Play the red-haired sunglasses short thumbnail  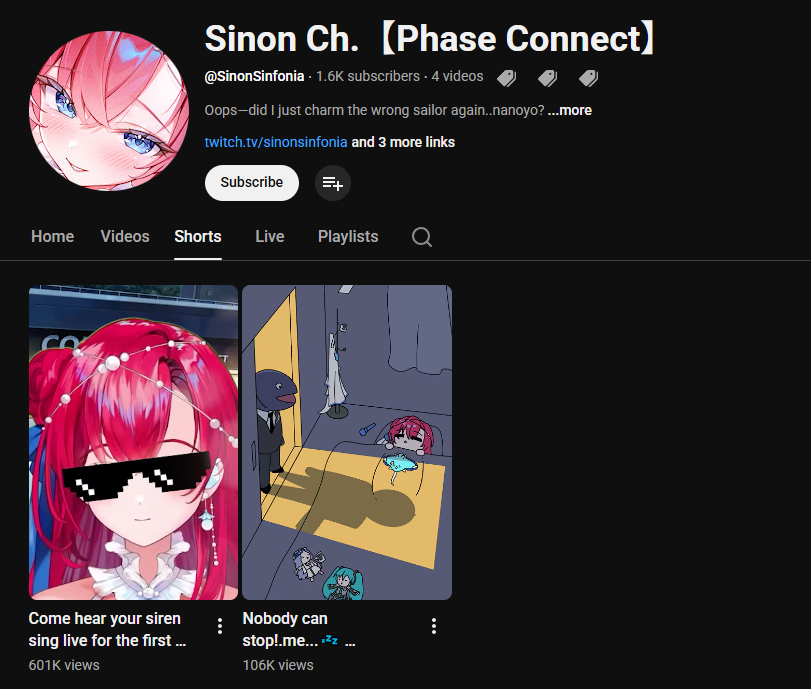133,442
